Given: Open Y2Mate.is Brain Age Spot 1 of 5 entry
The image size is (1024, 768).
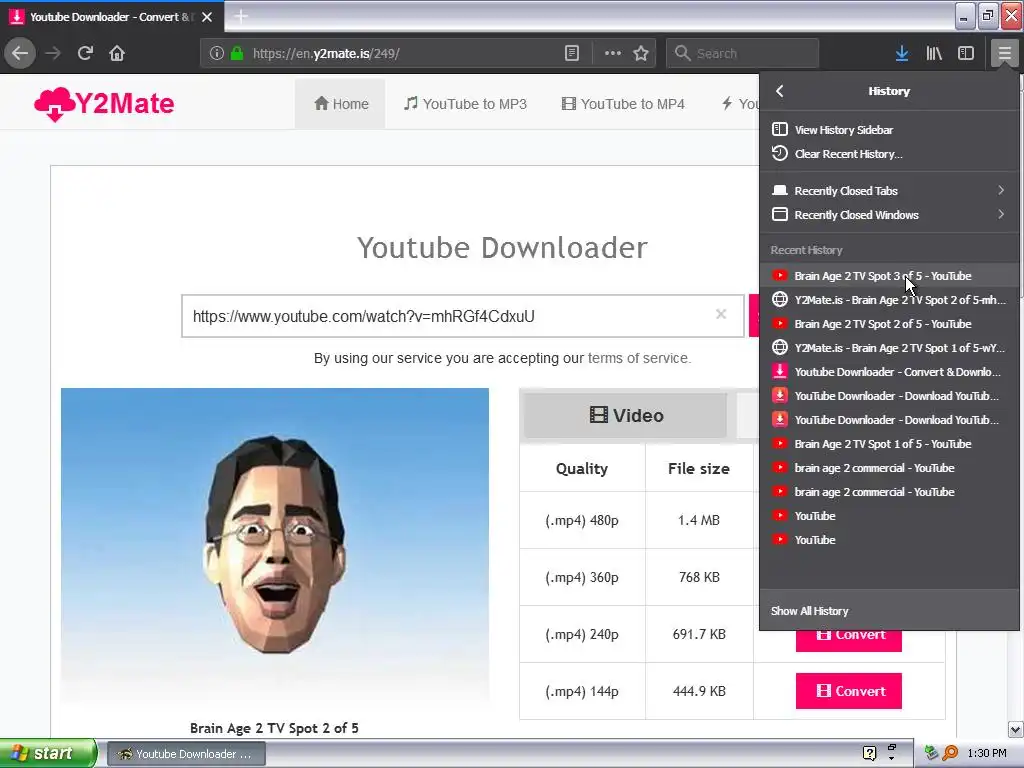Looking at the screenshot, I should (889, 348).
